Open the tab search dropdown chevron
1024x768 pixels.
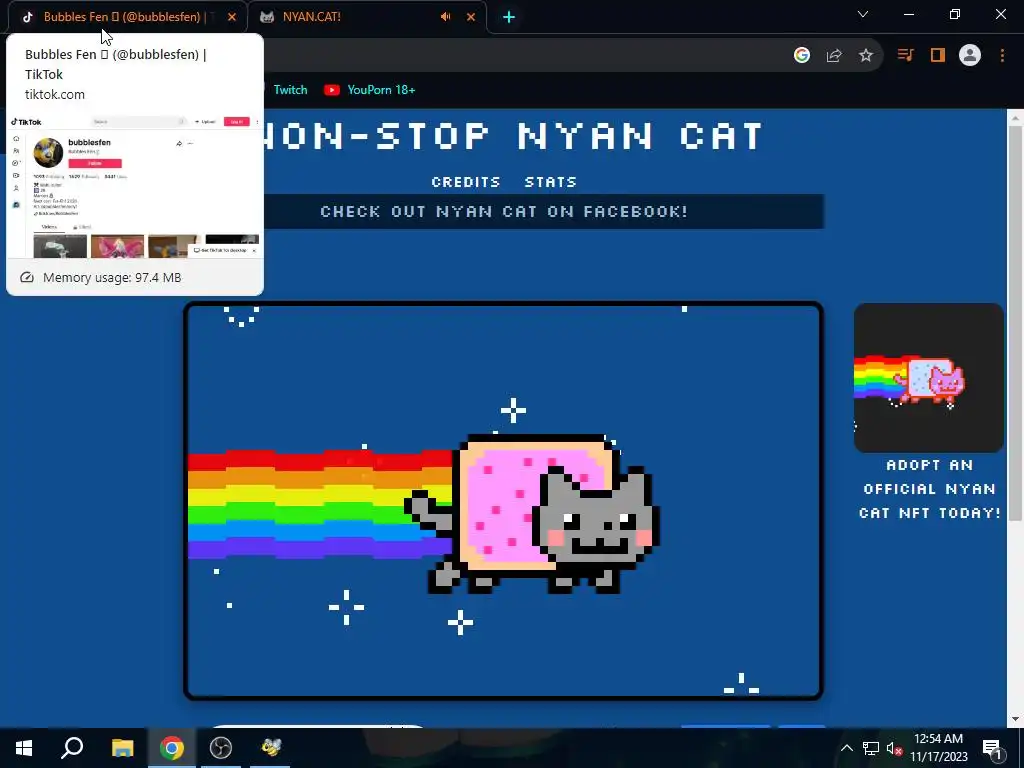point(863,14)
